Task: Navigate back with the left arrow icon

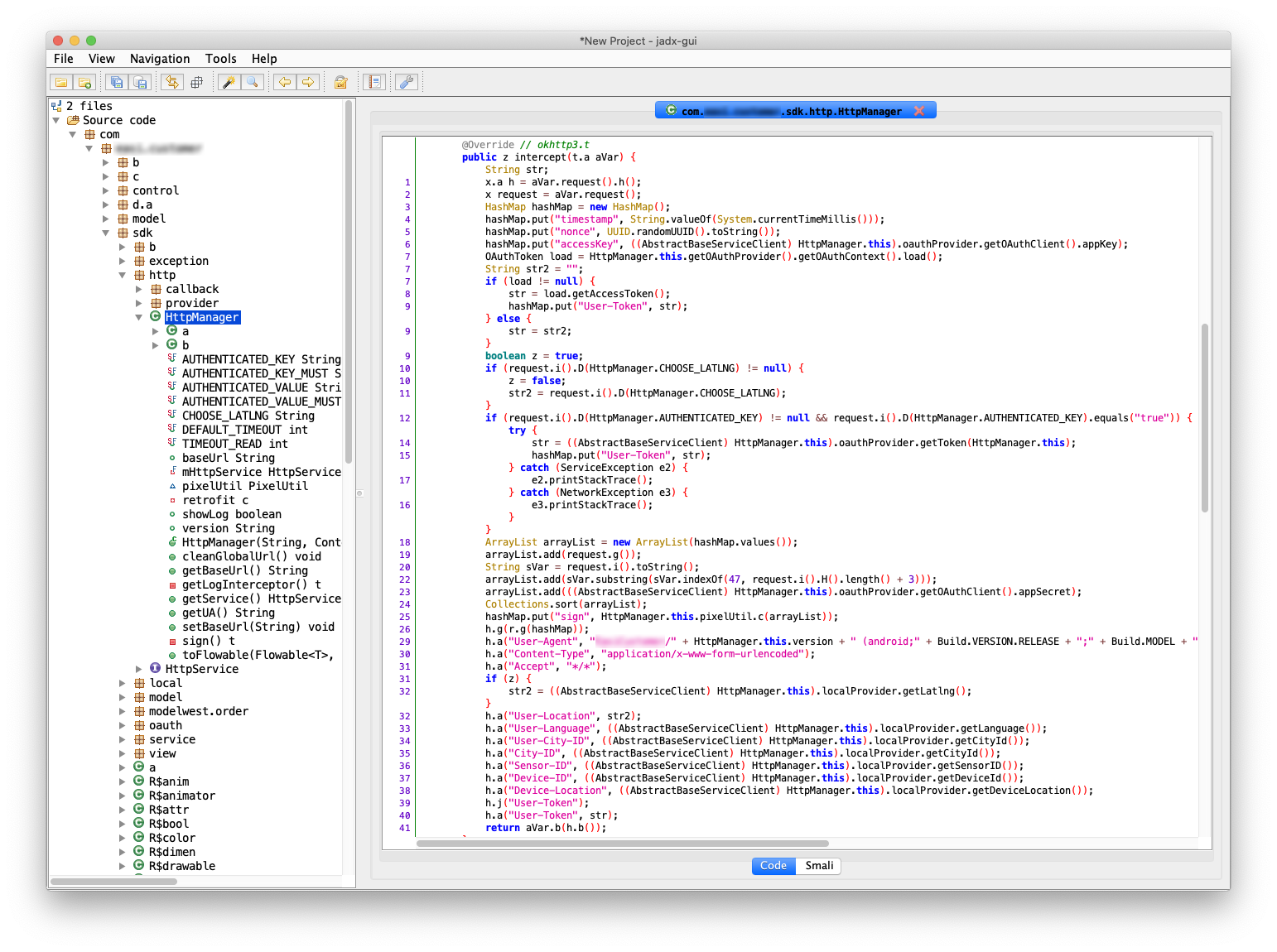Action: pyautogui.click(x=285, y=82)
